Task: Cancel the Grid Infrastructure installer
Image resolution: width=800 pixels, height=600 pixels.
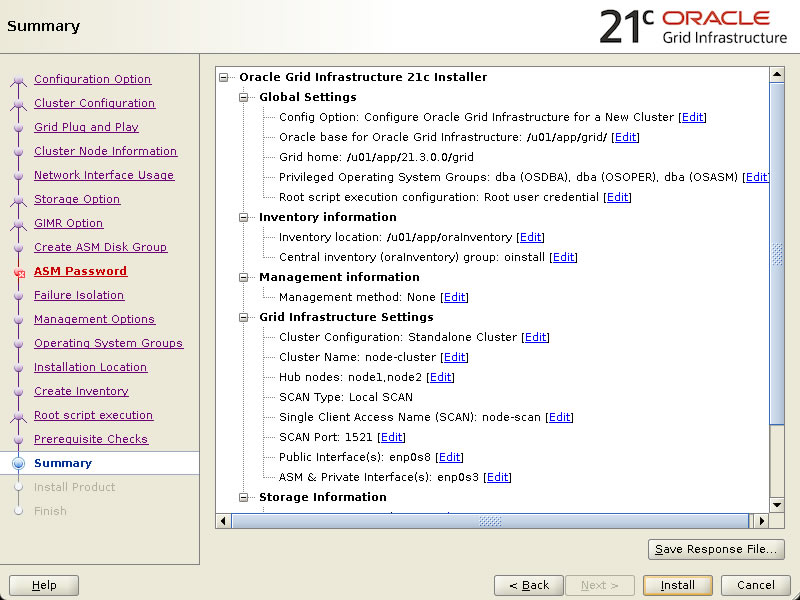Action: pyautogui.click(x=756, y=585)
